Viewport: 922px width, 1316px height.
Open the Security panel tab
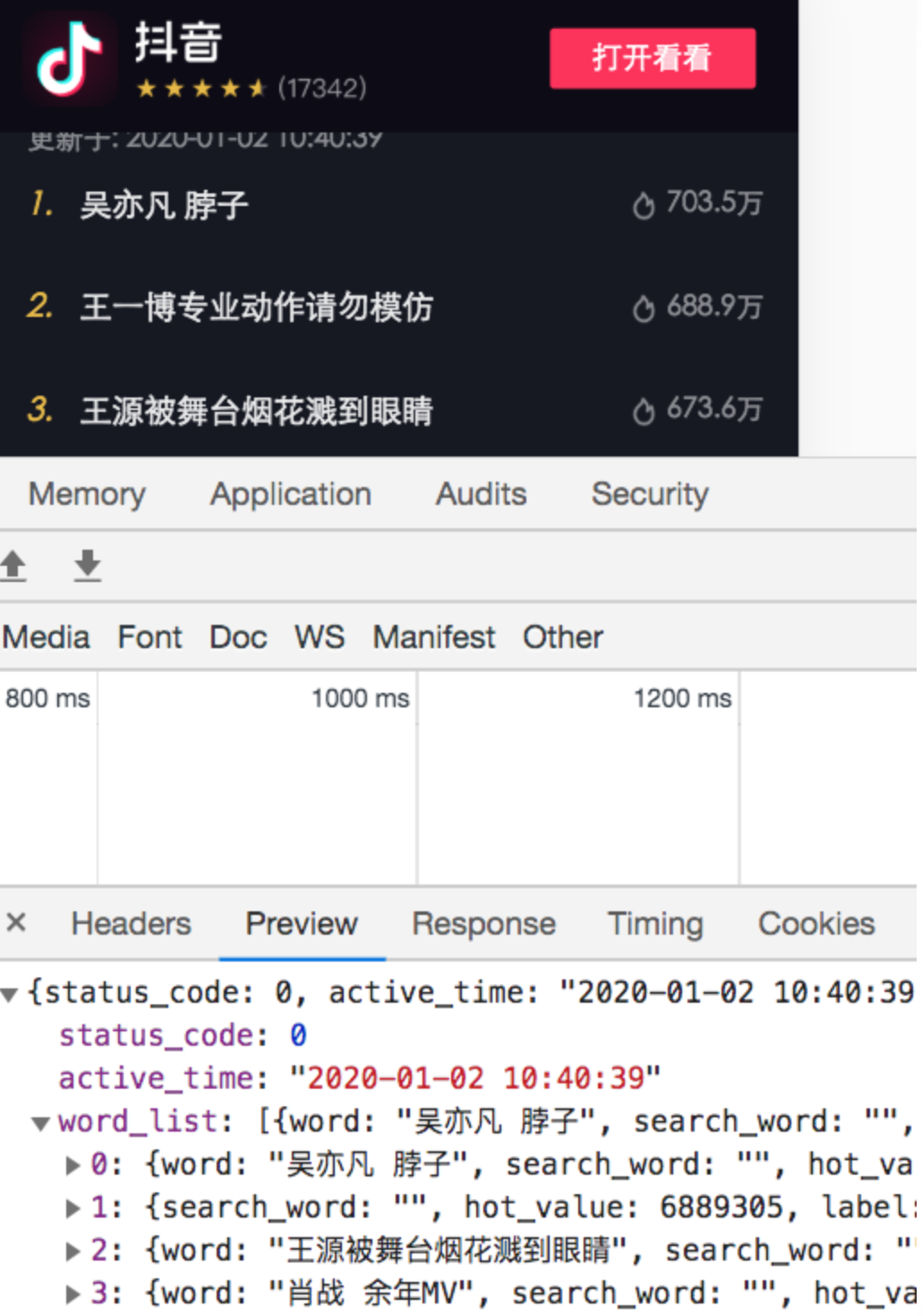coord(650,494)
